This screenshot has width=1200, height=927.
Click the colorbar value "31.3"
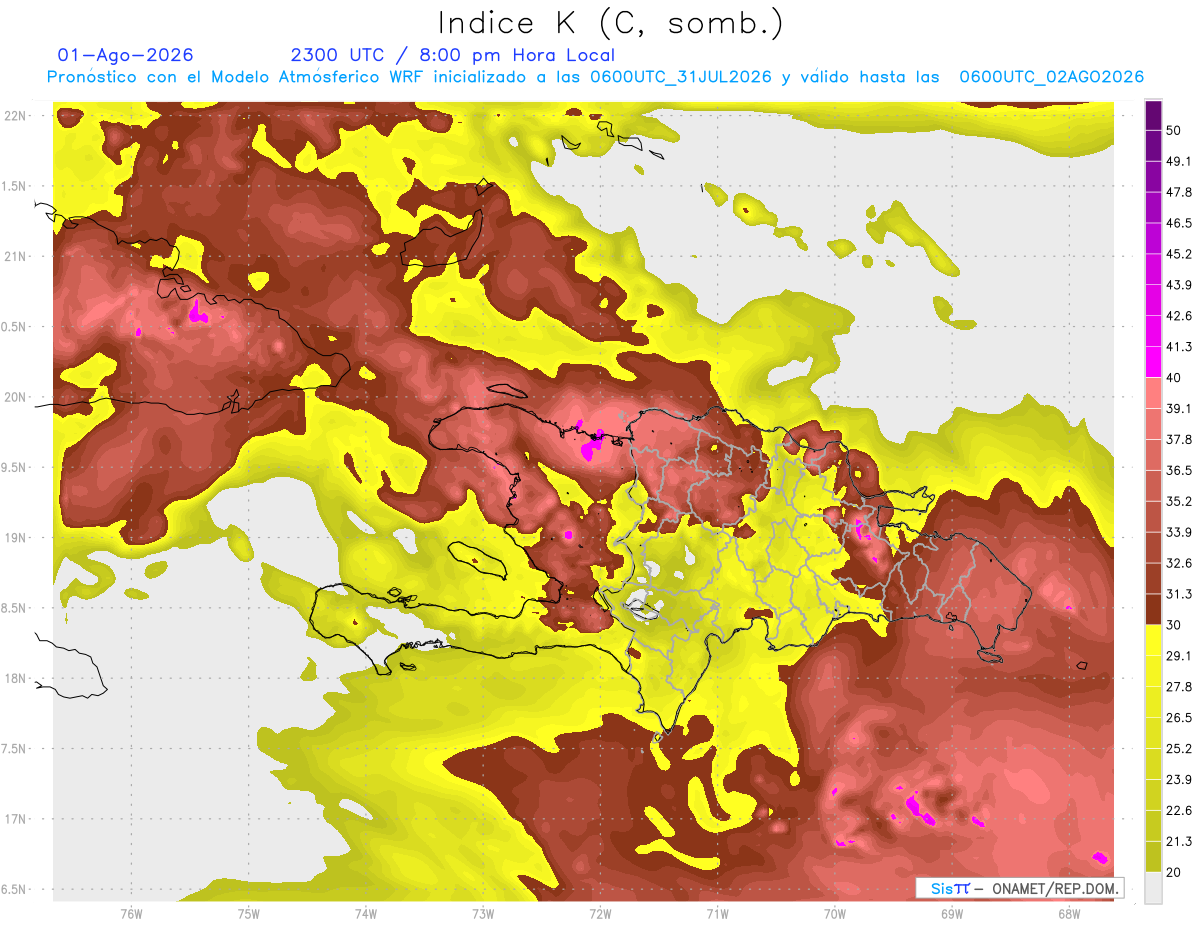point(1178,594)
